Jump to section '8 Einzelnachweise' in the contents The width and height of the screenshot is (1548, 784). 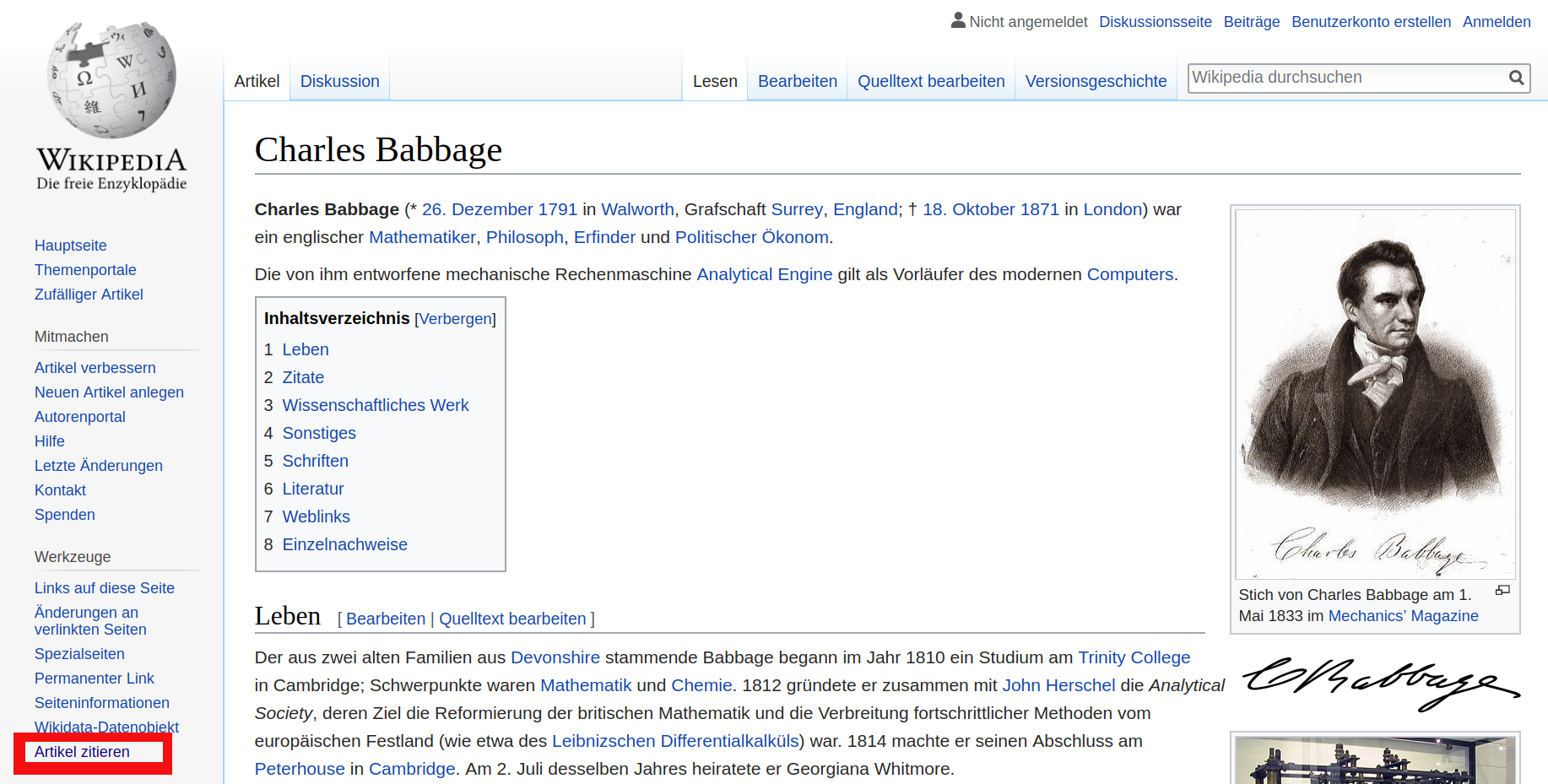pos(344,544)
